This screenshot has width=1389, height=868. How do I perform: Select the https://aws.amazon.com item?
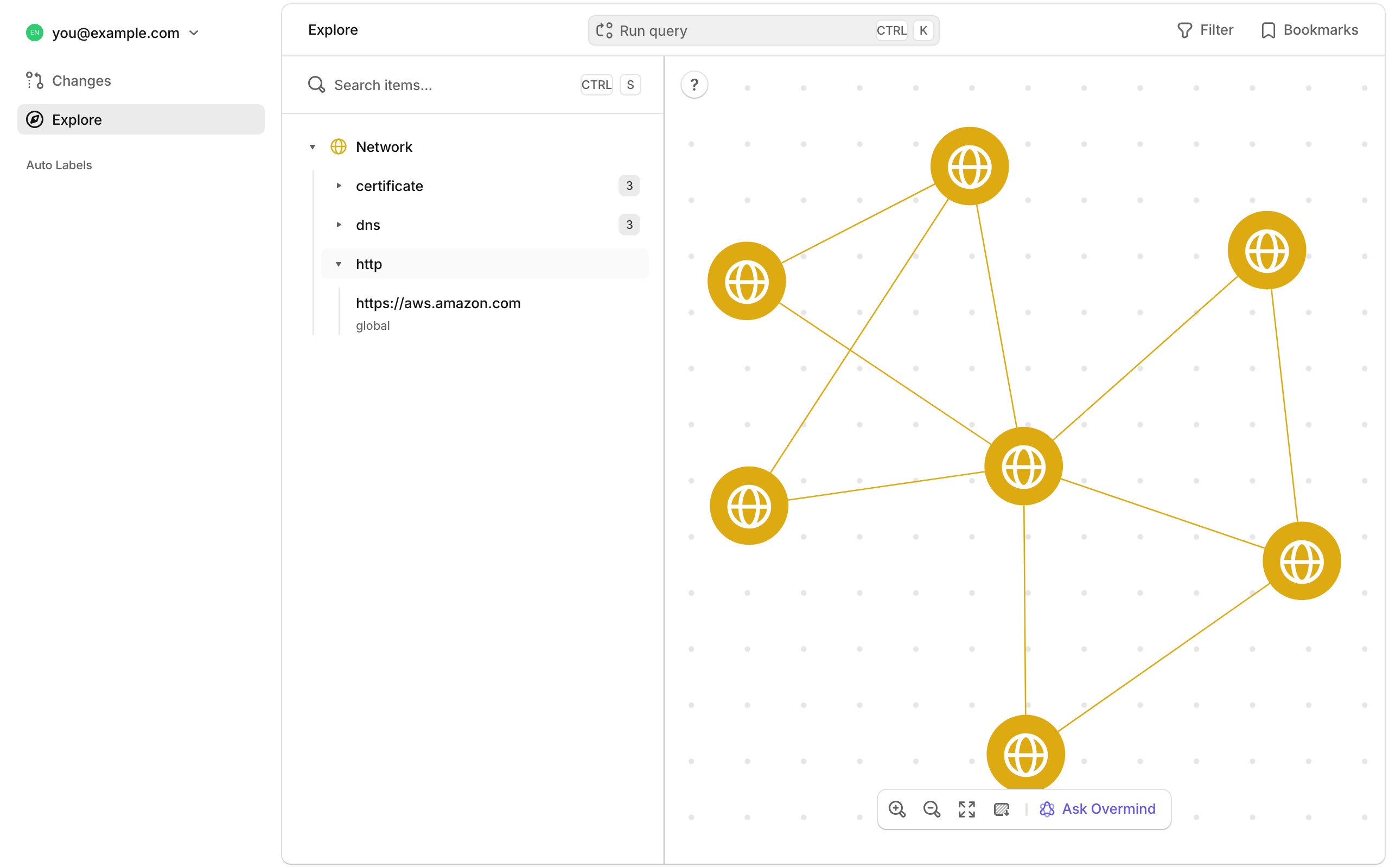click(438, 303)
